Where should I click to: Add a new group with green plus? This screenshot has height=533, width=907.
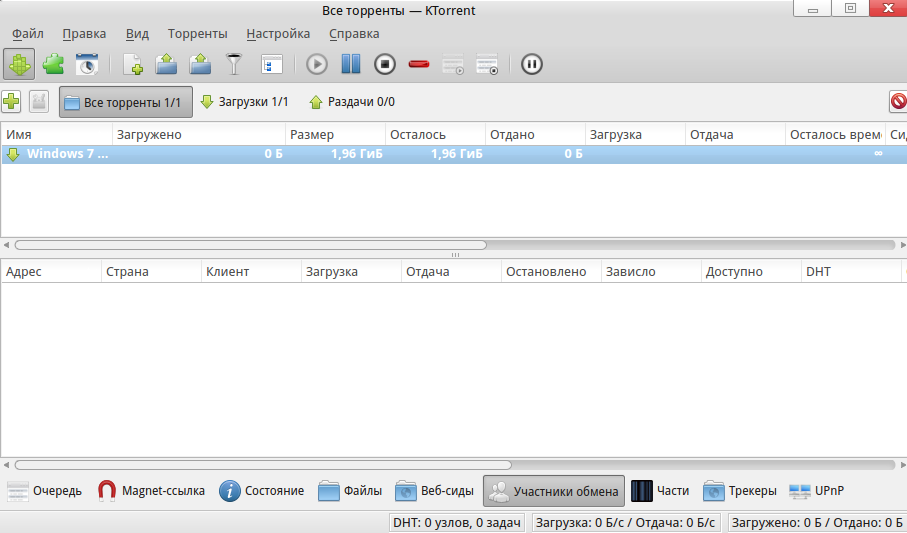(11, 102)
